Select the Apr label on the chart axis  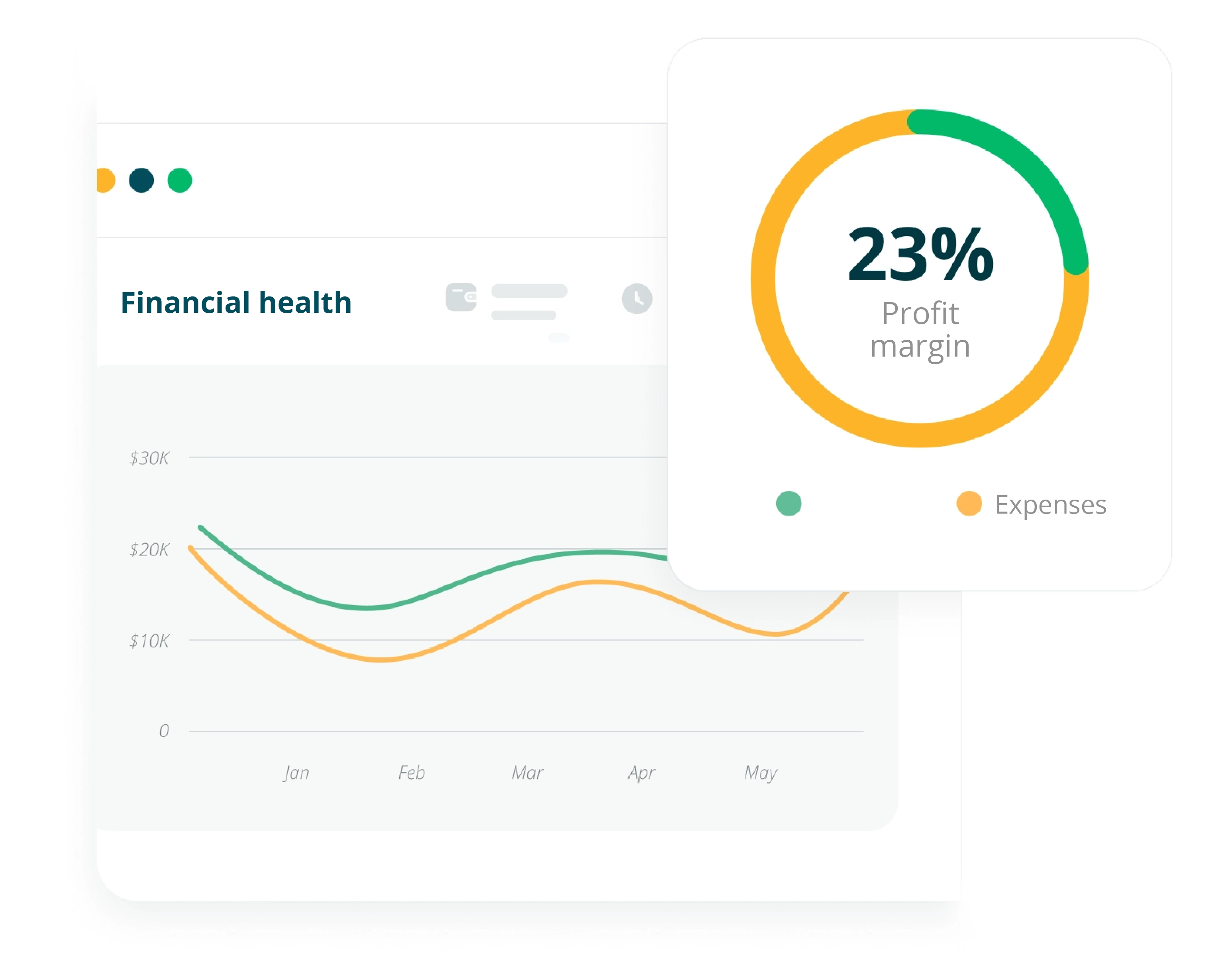click(x=642, y=773)
